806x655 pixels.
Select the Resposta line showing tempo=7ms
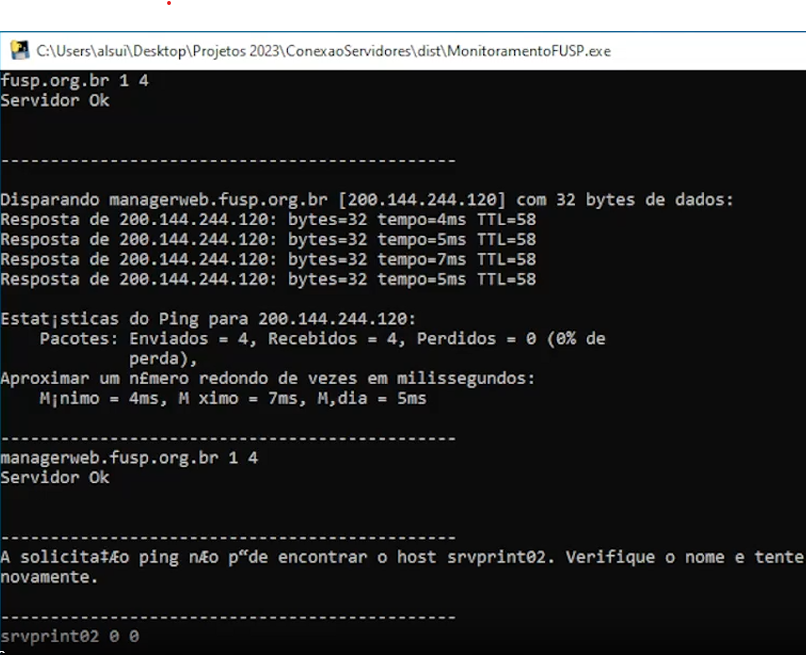click(x=268, y=260)
